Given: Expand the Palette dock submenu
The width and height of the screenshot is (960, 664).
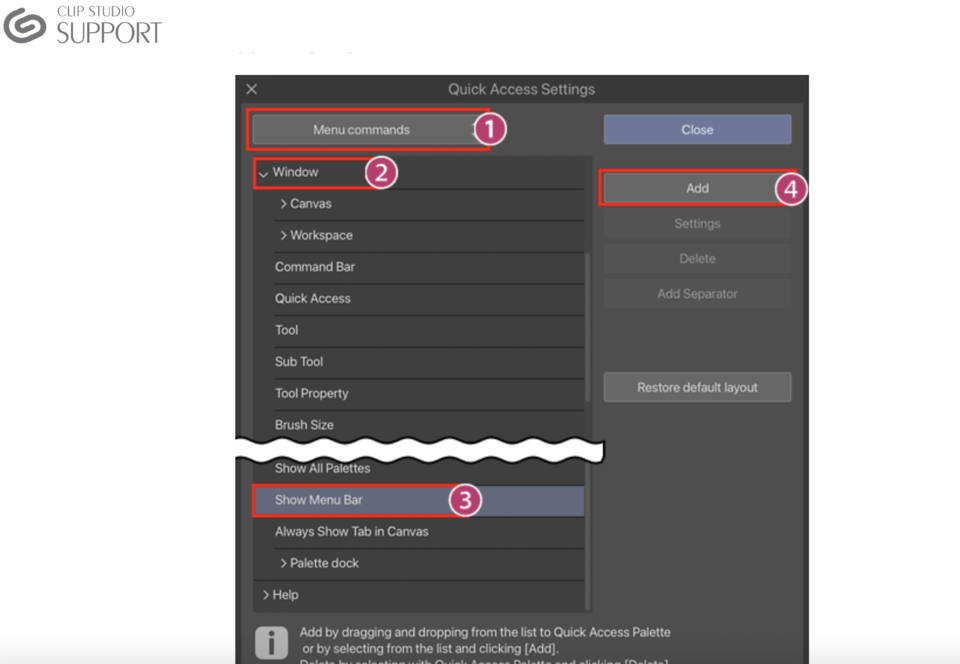Looking at the screenshot, I should pos(283,563).
